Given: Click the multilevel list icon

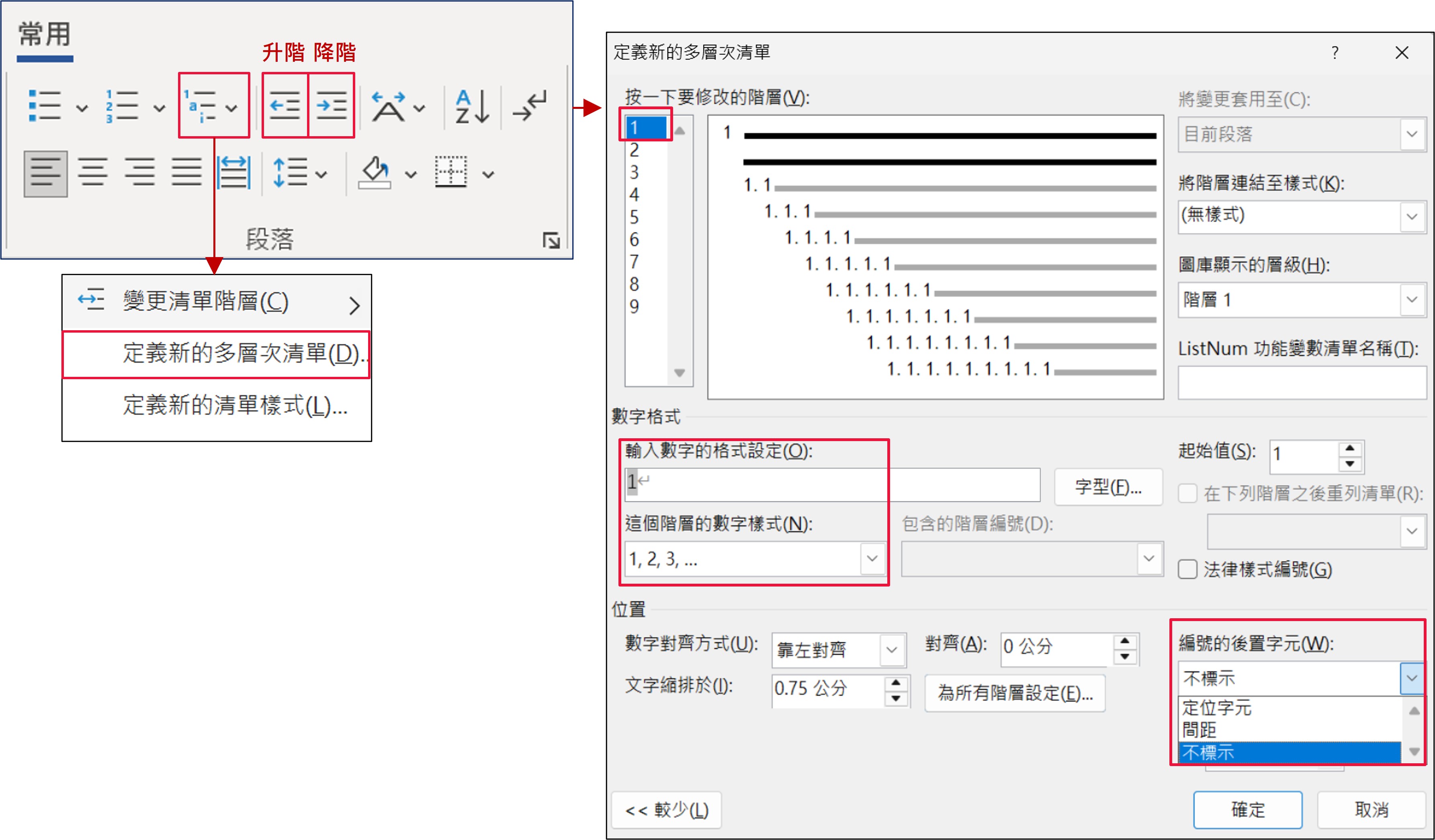Looking at the screenshot, I should (201, 106).
